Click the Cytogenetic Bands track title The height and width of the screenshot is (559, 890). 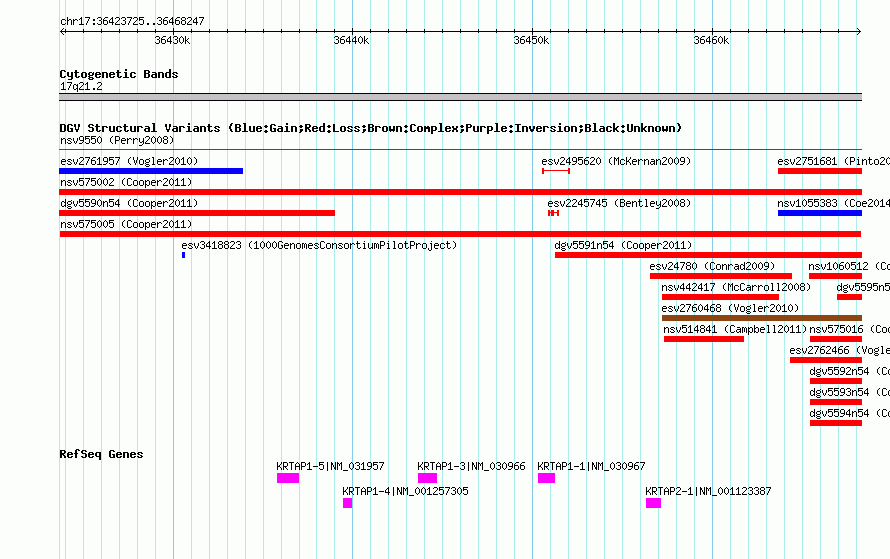click(x=119, y=74)
